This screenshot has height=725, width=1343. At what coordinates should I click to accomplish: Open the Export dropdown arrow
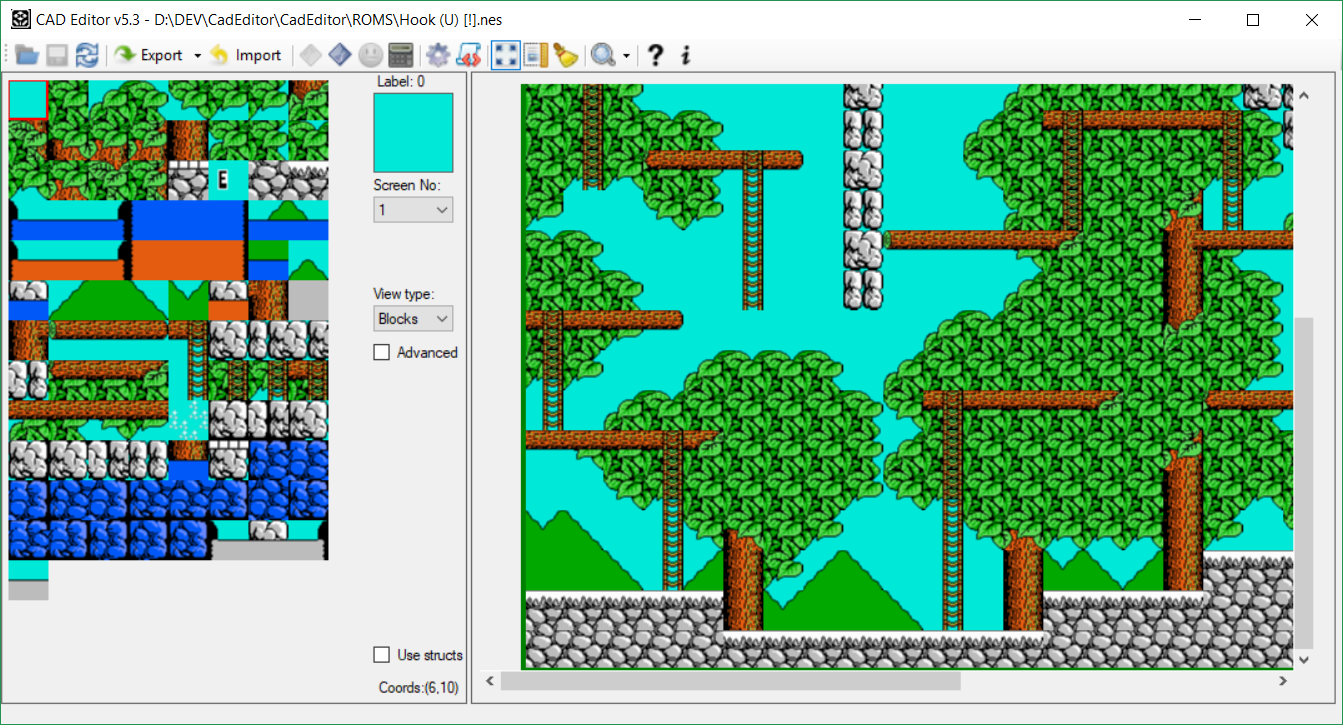pyautogui.click(x=197, y=55)
